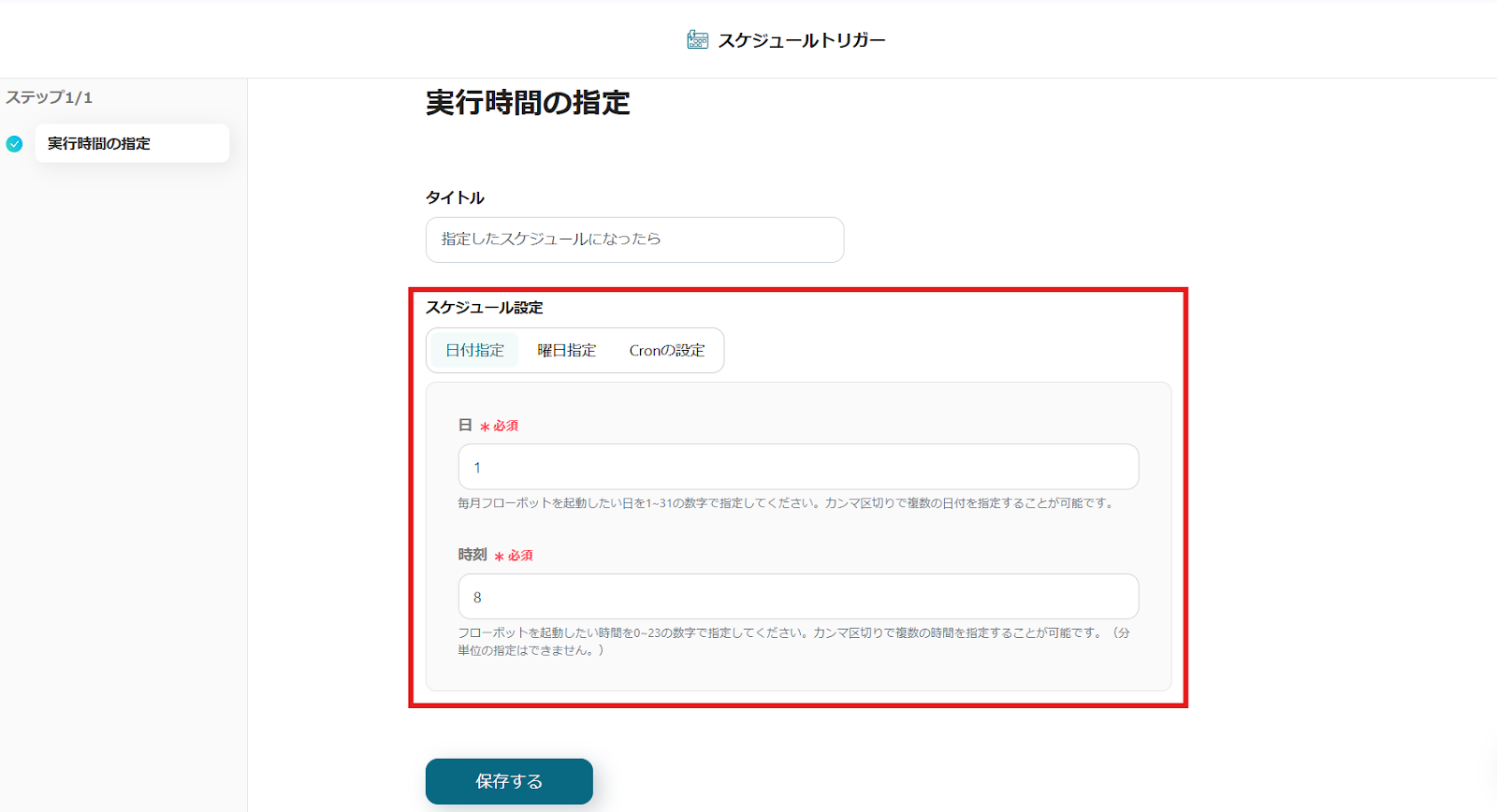Image resolution: width=1497 pixels, height=812 pixels.
Task: Click the 必須 marker beside 時刻
Action: point(514,556)
